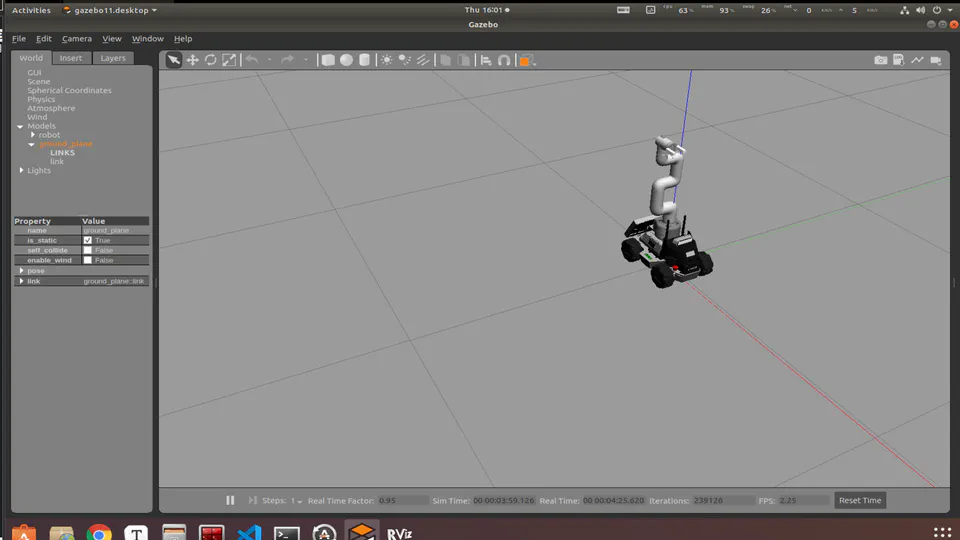The width and height of the screenshot is (960, 540).
Task: Click the Copy icon in toolbar
Action: point(446,60)
